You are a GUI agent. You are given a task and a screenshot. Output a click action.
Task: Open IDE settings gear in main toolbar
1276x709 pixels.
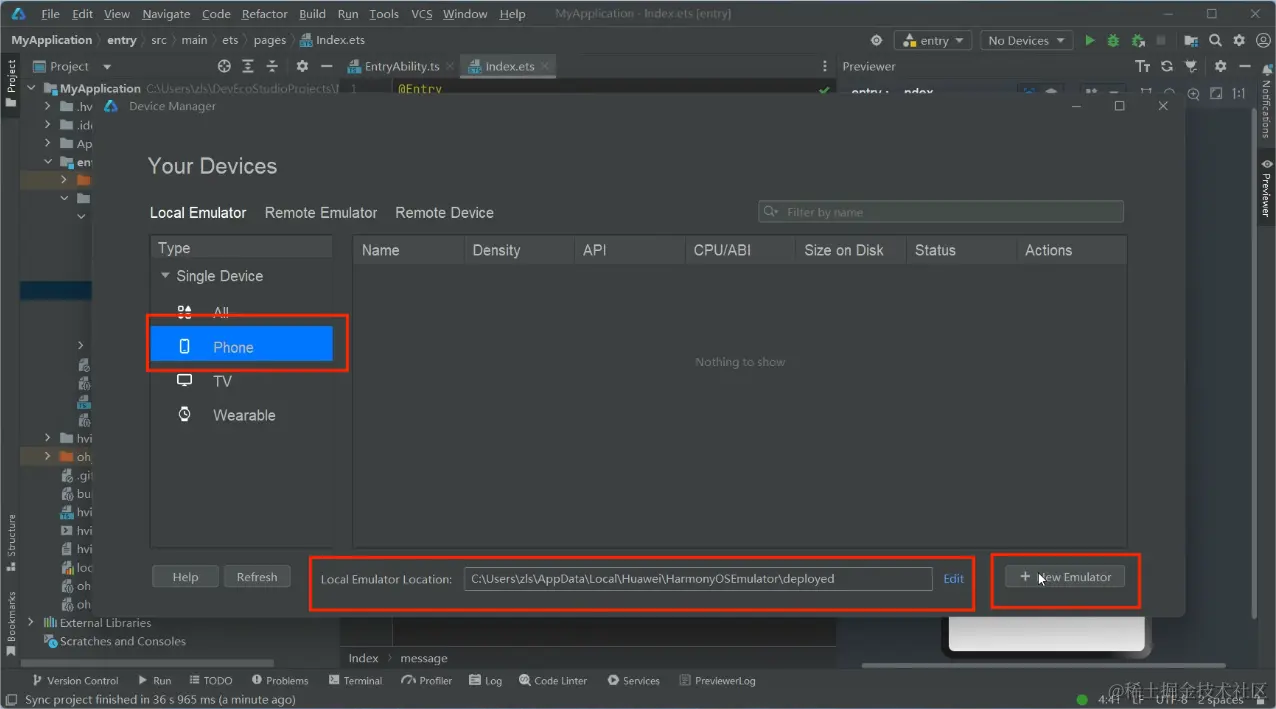[x=1239, y=41]
